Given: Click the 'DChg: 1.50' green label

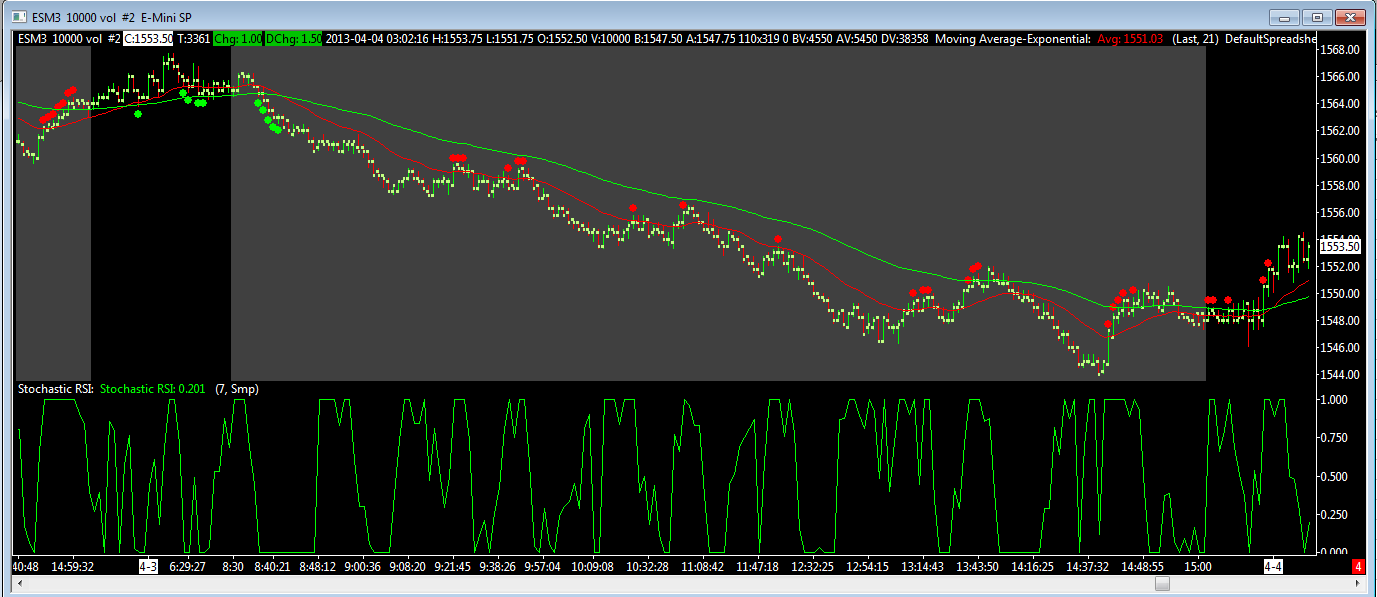Looking at the screenshot, I should (294, 38).
